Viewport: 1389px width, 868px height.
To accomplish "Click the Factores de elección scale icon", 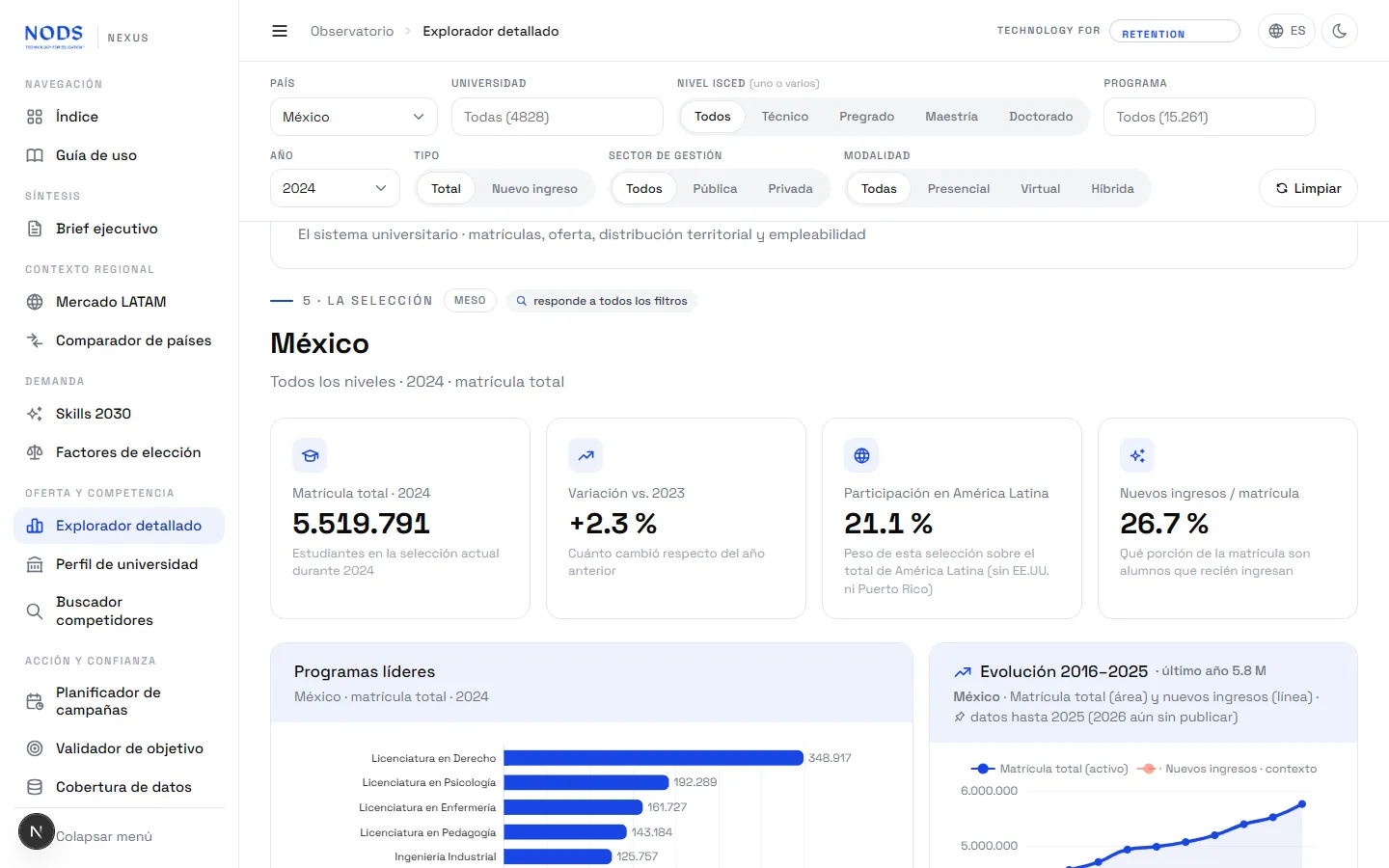I will coord(35,452).
